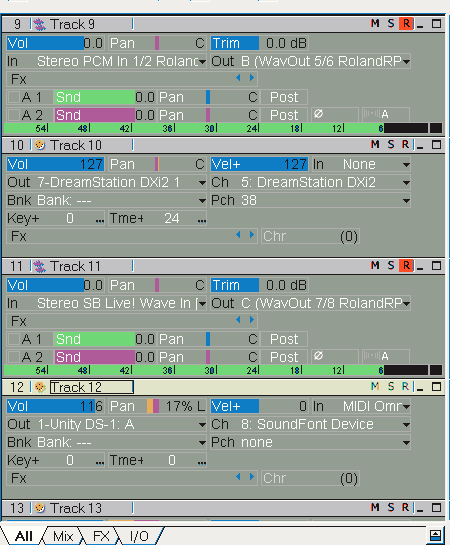Mute Track 12
The width and height of the screenshot is (450, 545).
click(375, 387)
